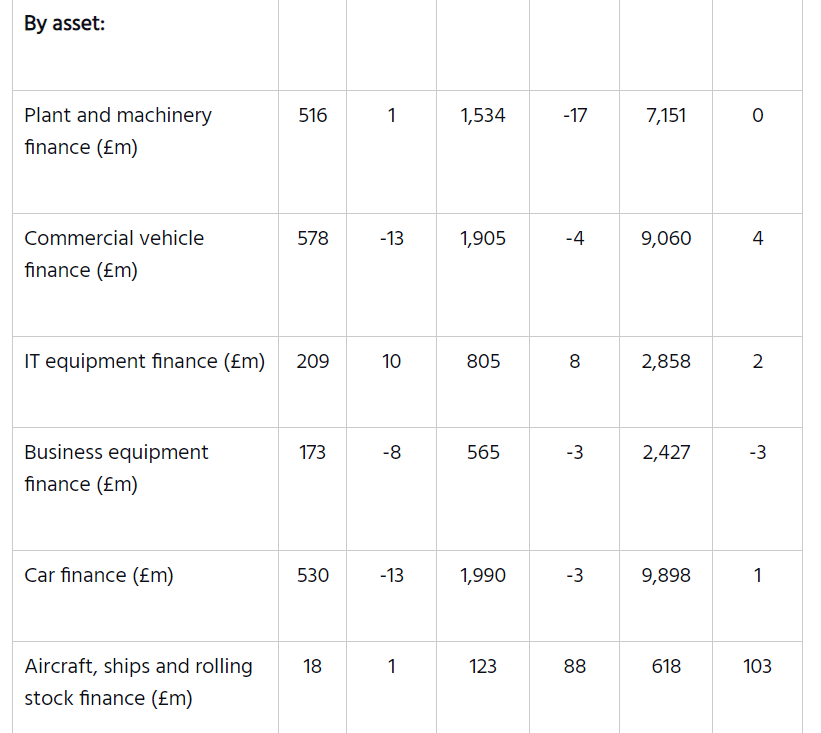Select the 'Business equipment finance (£m)' row label
Image resolution: width=821 pixels, height=733 pixels.
pyautogui.click(x=116, y=468)
